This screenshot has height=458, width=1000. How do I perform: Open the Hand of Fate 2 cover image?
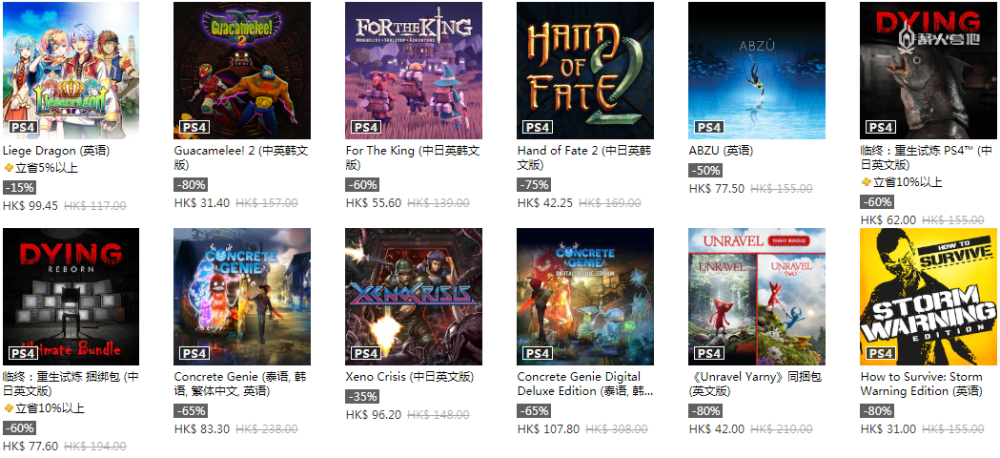click(x=585, y=70)
